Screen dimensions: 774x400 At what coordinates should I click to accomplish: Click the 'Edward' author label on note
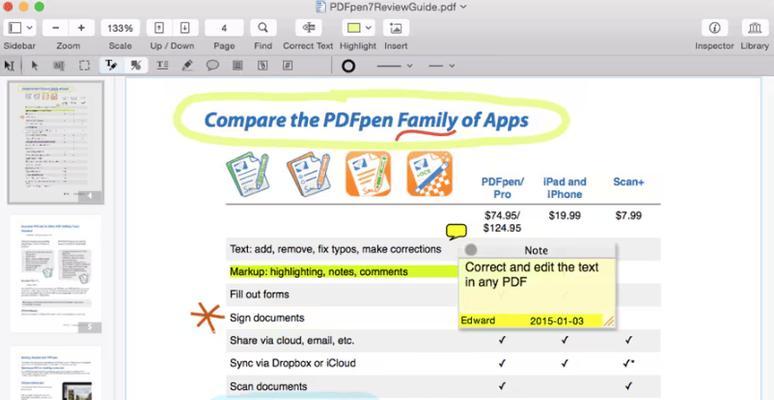(x=478, y=321)
